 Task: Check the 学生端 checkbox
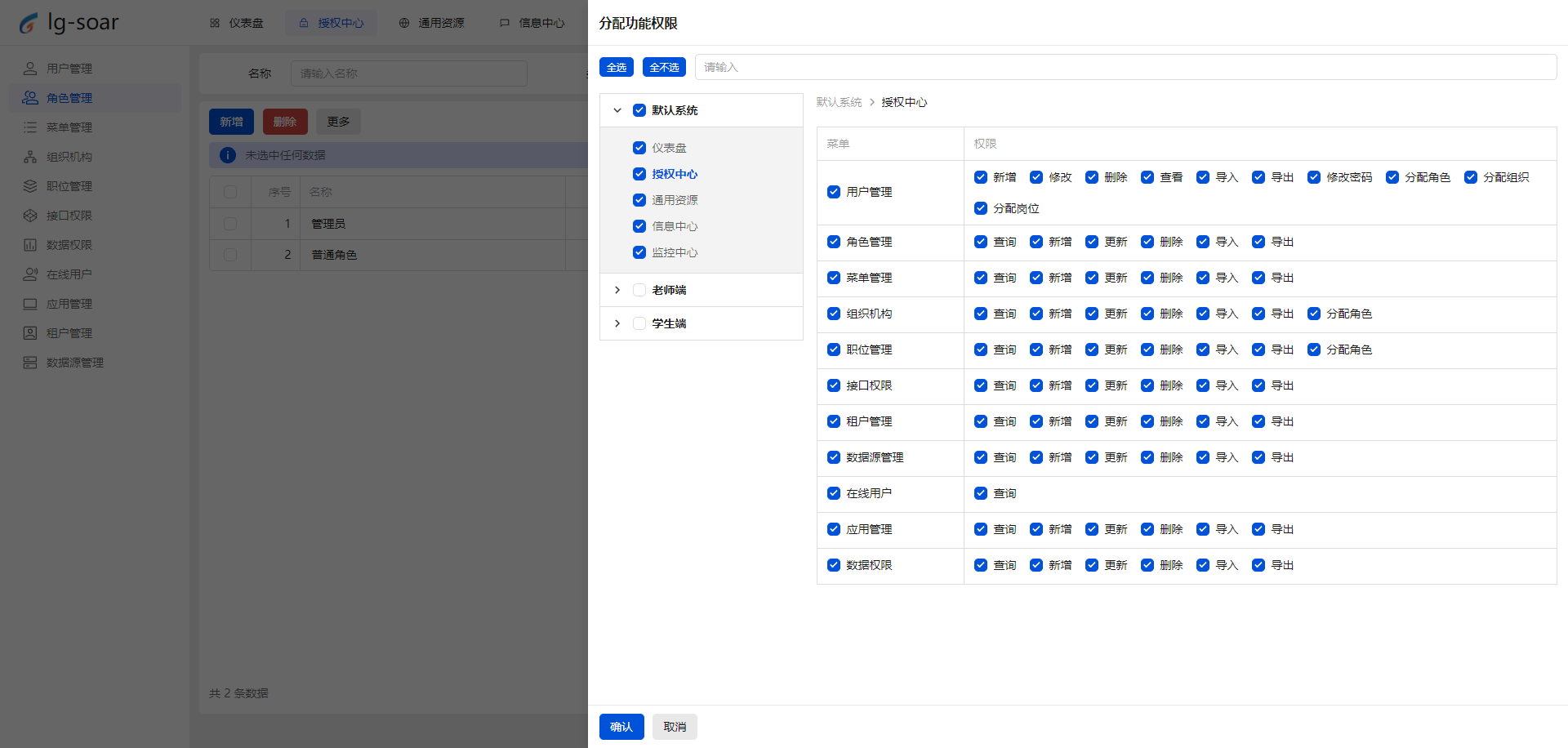coord(639,323)
